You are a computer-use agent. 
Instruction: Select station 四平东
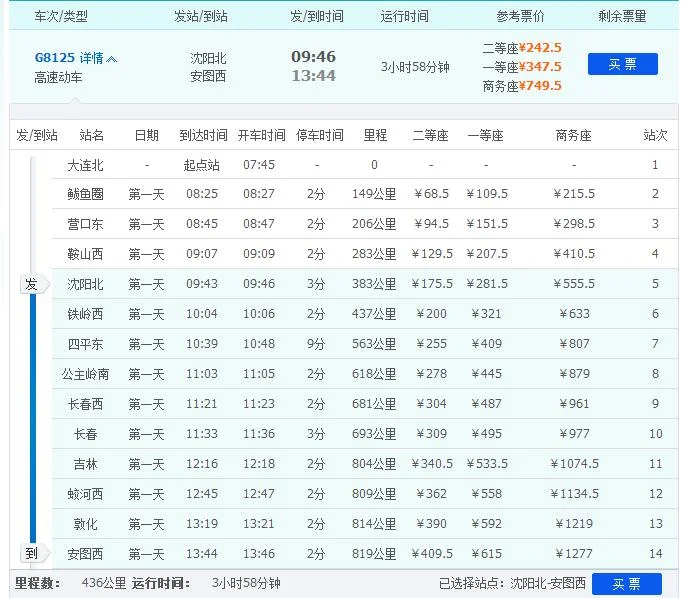click(x=85, y=344)
